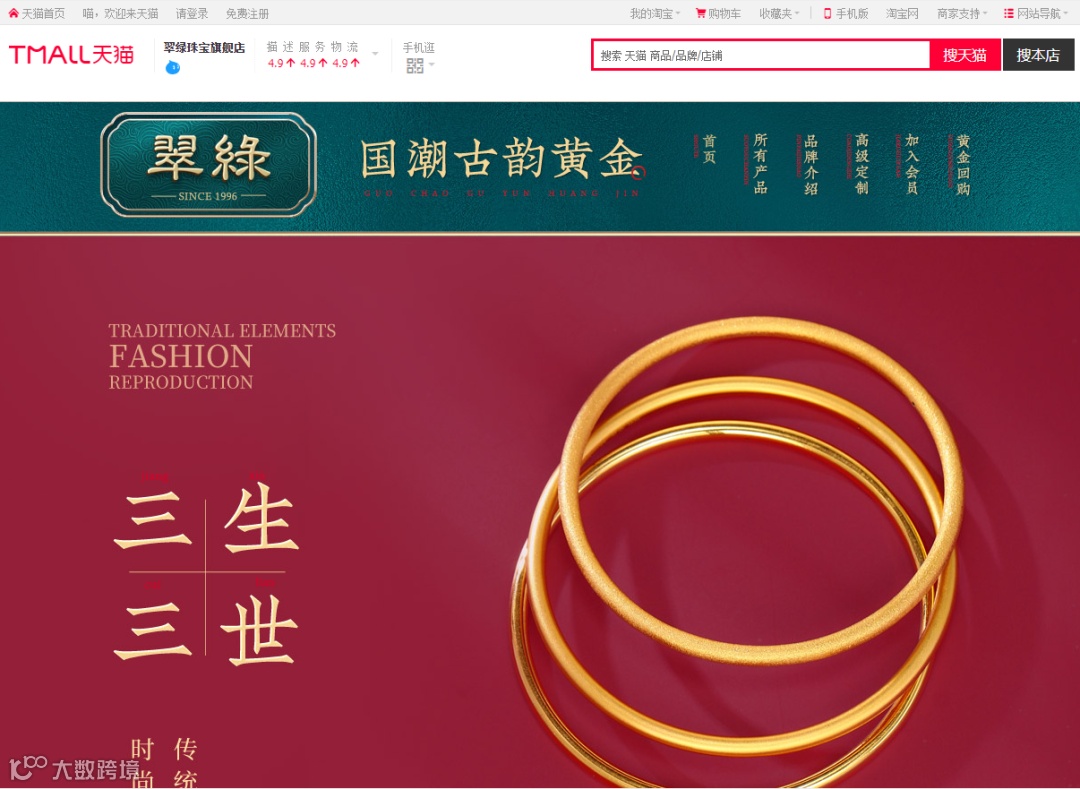The height and width of the screenshot is (789, 1080).
Task: Open the shopping cart icon
Action: 700,13
